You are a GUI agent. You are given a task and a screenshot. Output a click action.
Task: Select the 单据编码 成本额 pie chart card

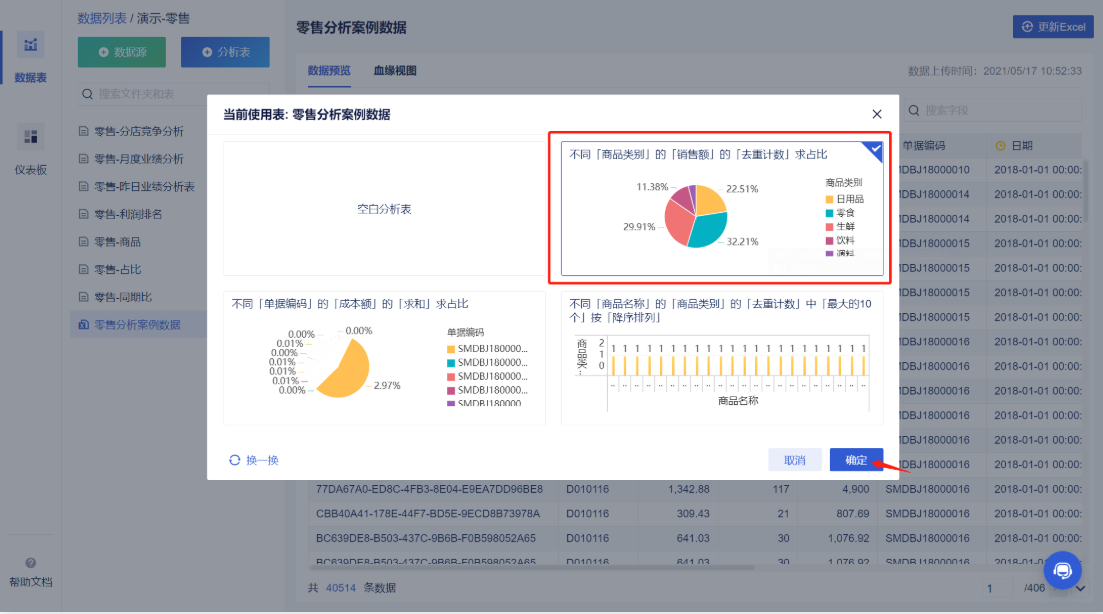(384, 358)
